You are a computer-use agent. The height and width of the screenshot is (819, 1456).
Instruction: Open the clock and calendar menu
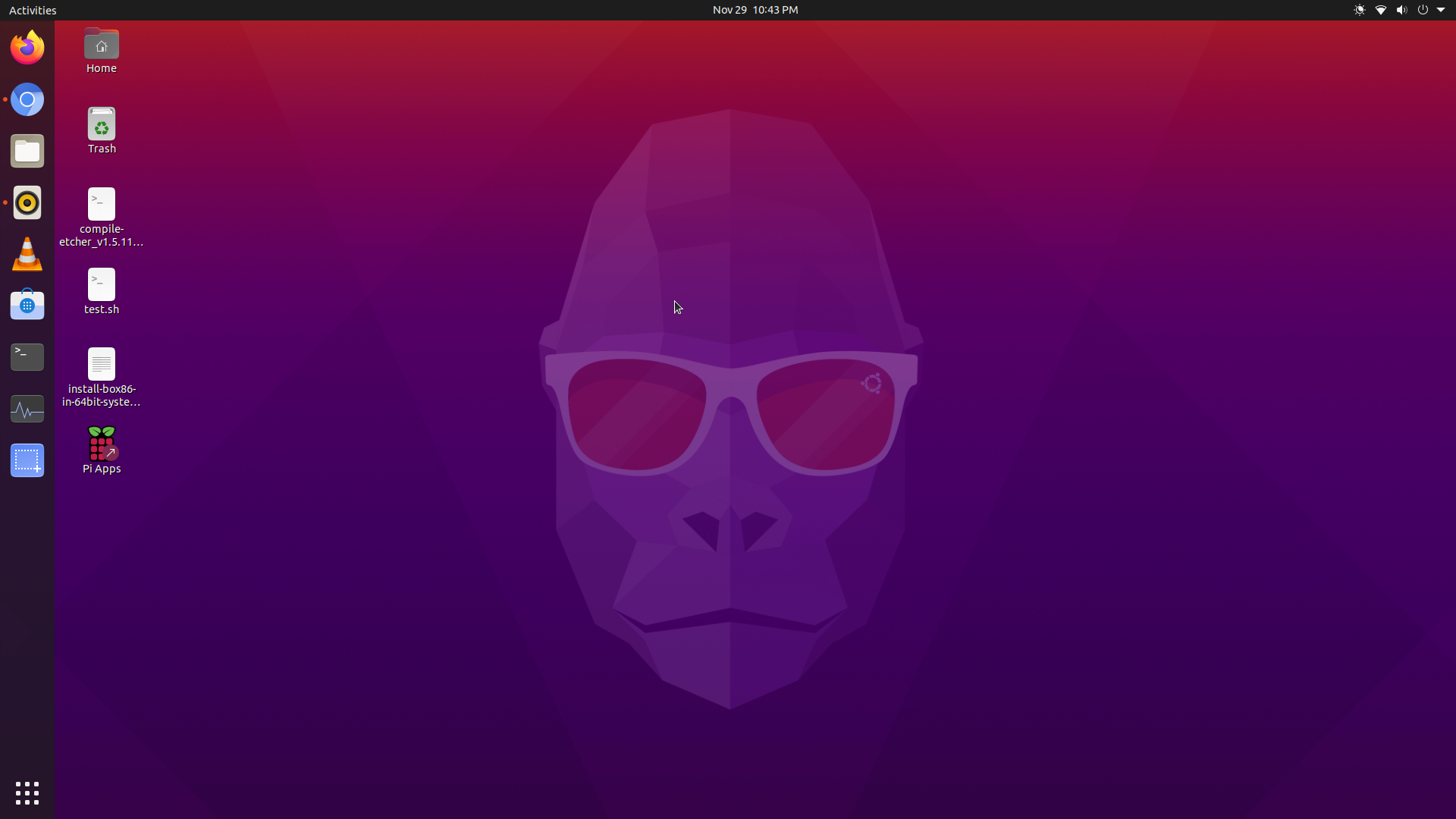coord(755,10)
